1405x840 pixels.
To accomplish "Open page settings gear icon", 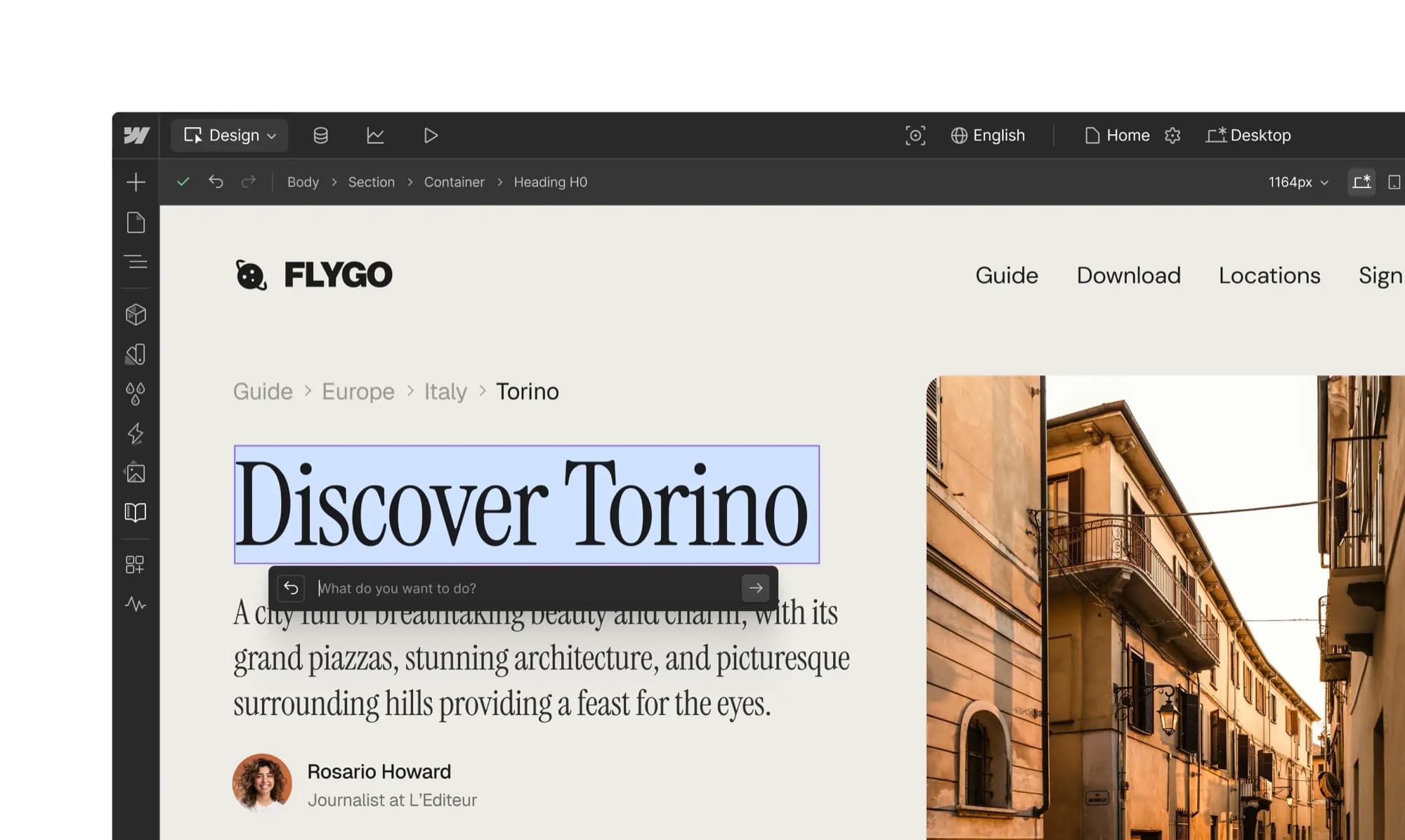I will click(1172, 135).
